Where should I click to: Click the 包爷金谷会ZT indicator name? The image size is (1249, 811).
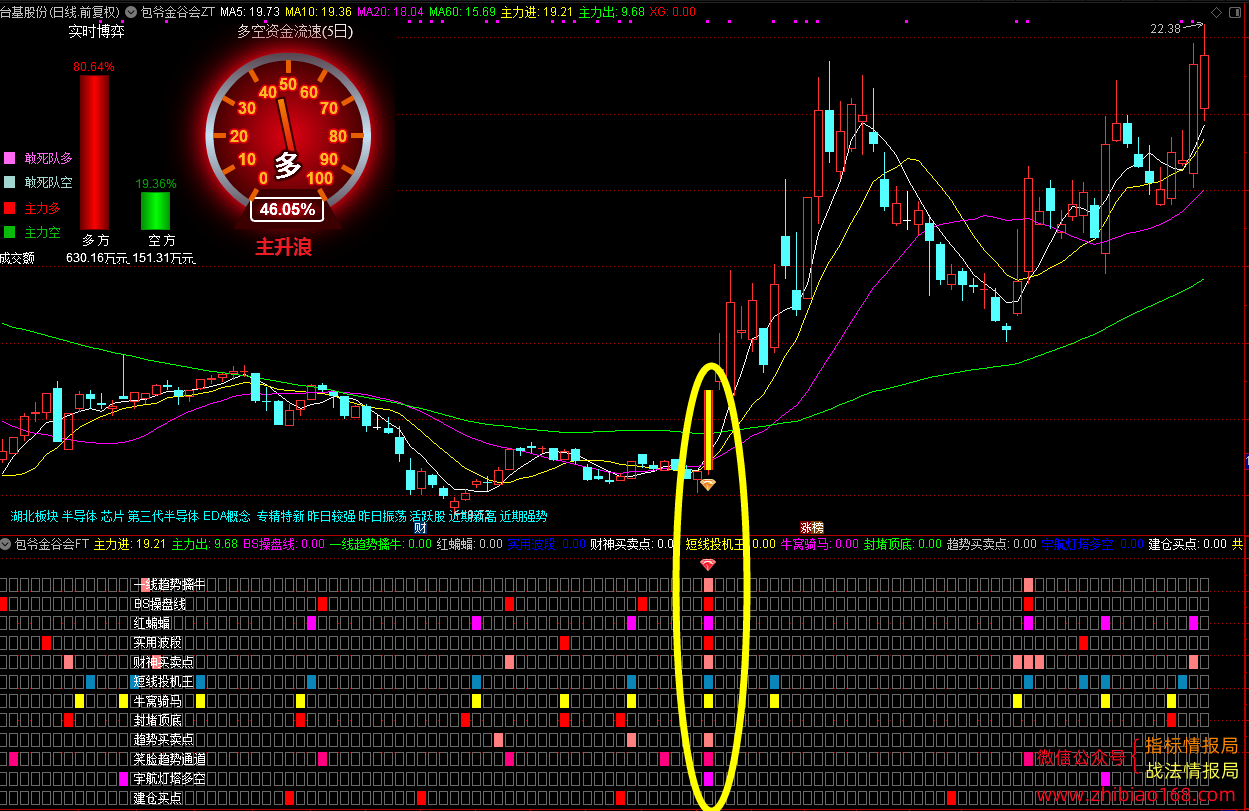click(179, 12)
